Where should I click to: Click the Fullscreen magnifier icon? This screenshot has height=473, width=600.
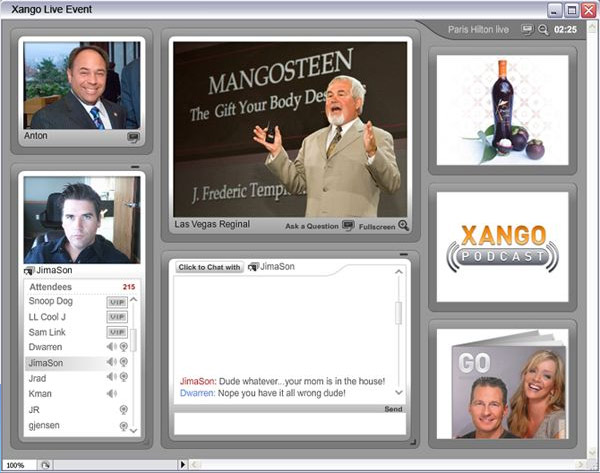[x=404, y=225]
